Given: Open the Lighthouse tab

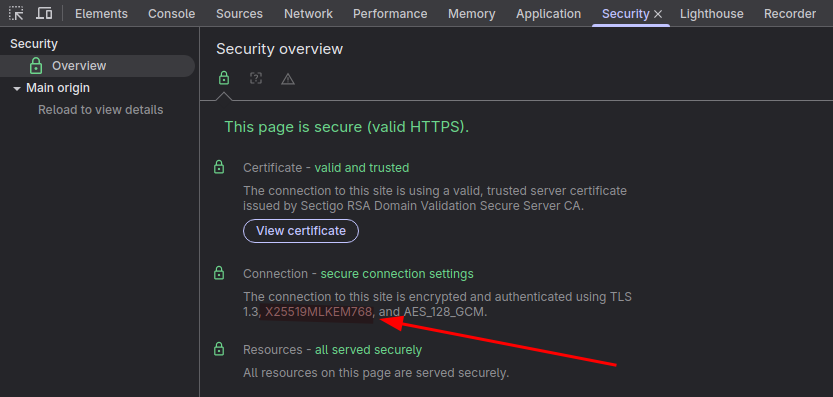Looking at the screenshot, I should coord(712,14).
